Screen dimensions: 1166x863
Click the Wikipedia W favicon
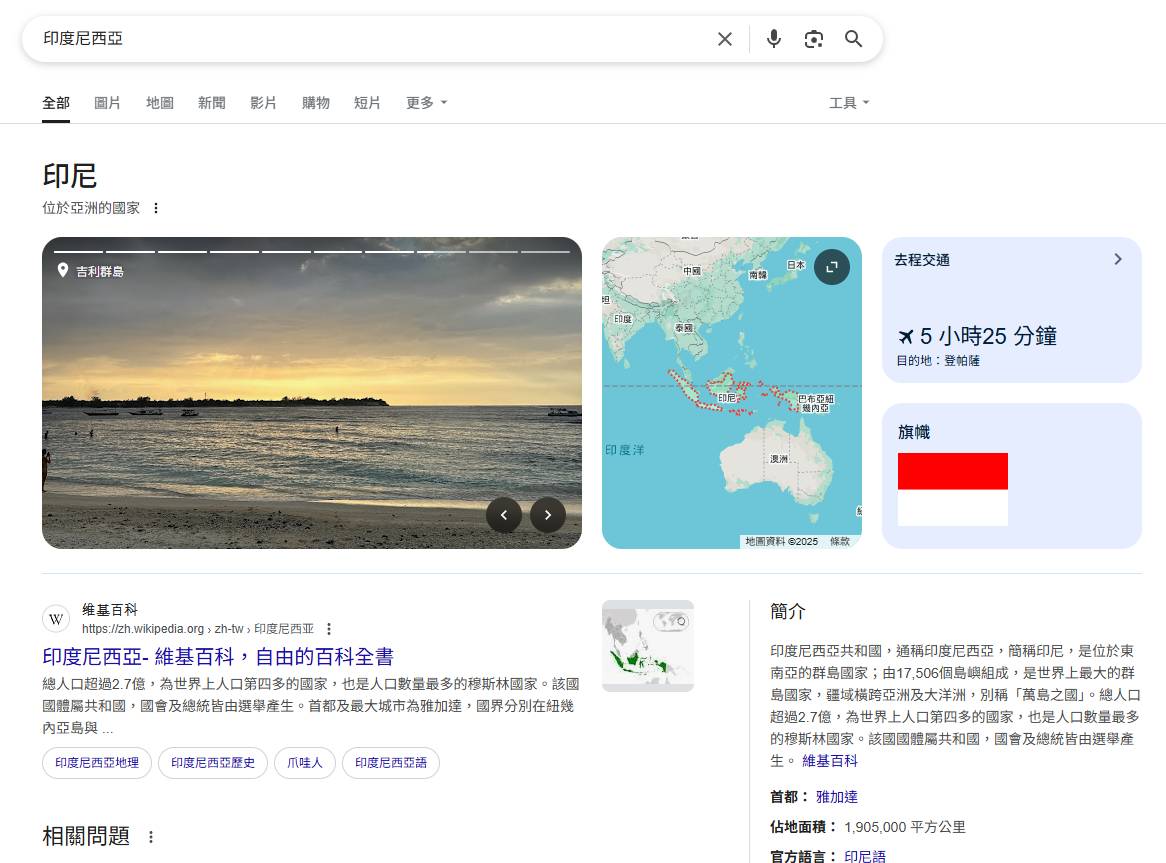(56, 618)
